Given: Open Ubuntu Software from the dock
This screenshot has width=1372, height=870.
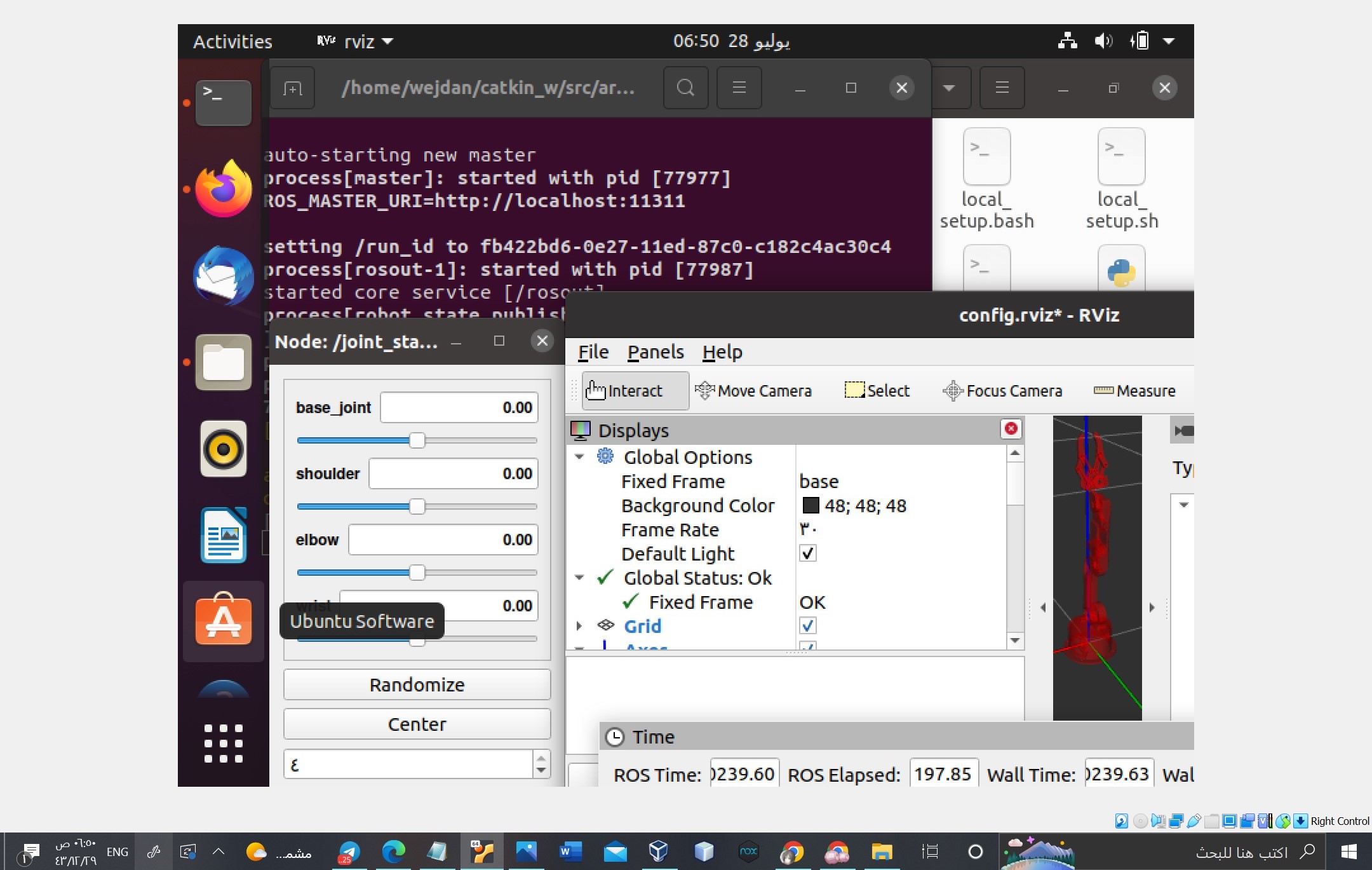Looking at the screenshot, I should pos(224,621).
